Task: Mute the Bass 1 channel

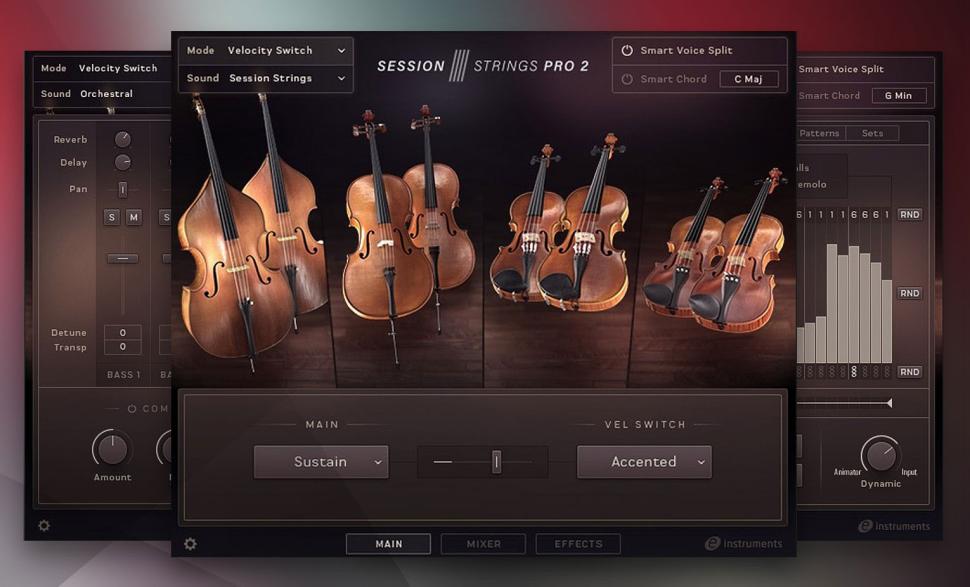Action: pos(132,216)
